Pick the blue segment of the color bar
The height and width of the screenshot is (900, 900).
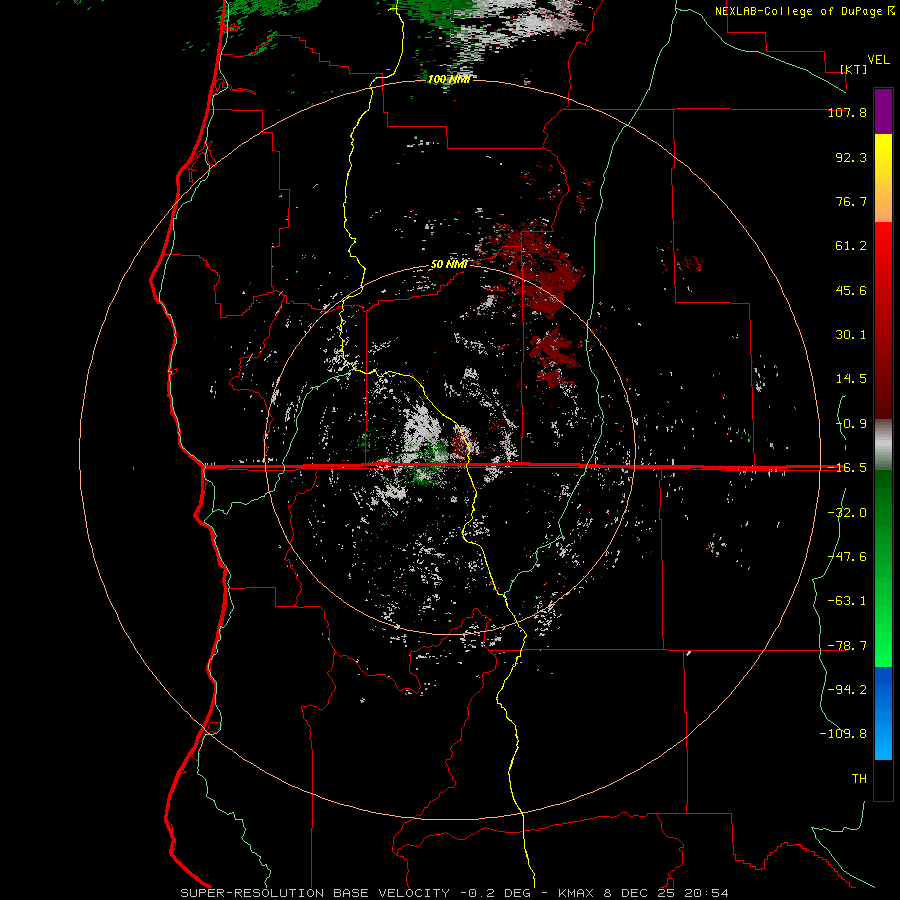point(883,713)
